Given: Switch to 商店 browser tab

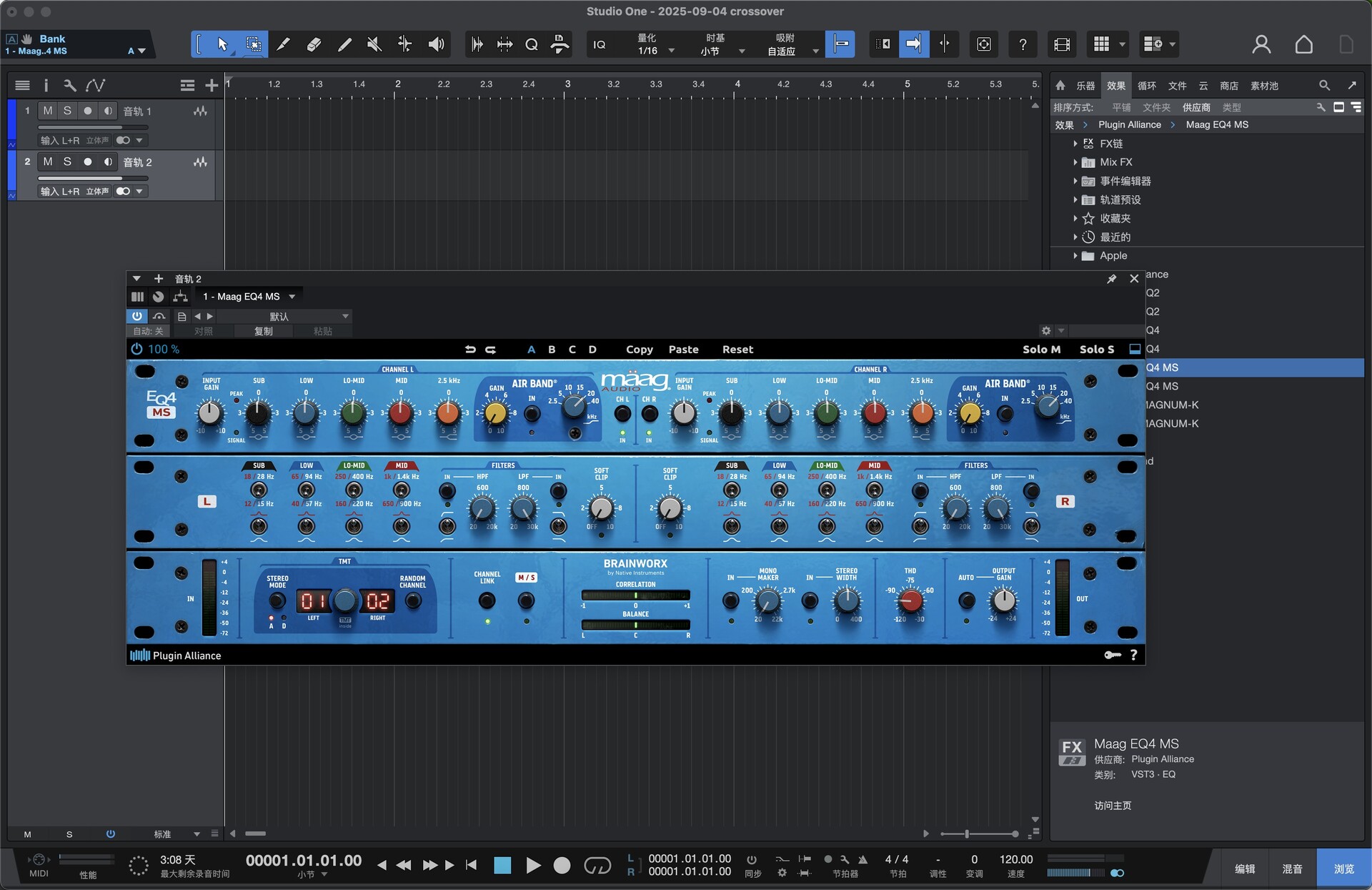Looking at the screenshot, I should (x=1229, y=86).
